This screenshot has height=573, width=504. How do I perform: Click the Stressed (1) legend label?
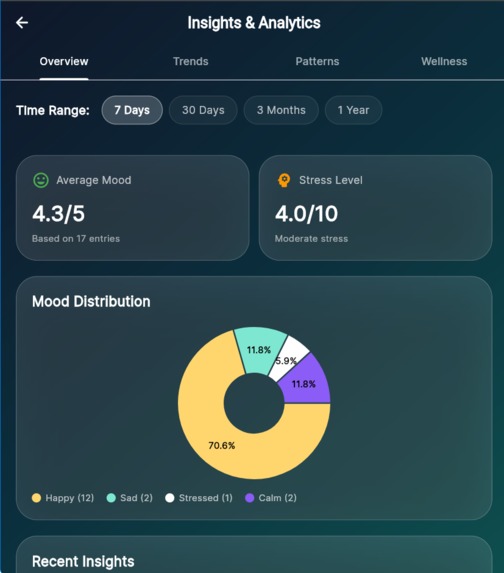(206, 498)
